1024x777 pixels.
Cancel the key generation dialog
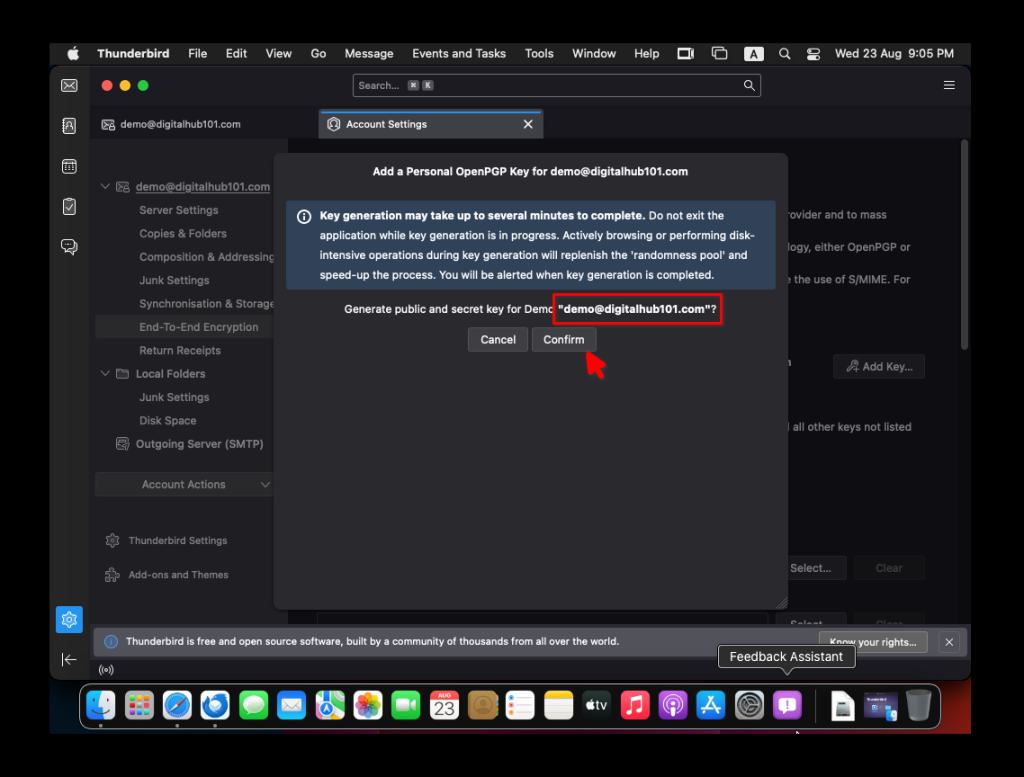(x=498, y=340)
